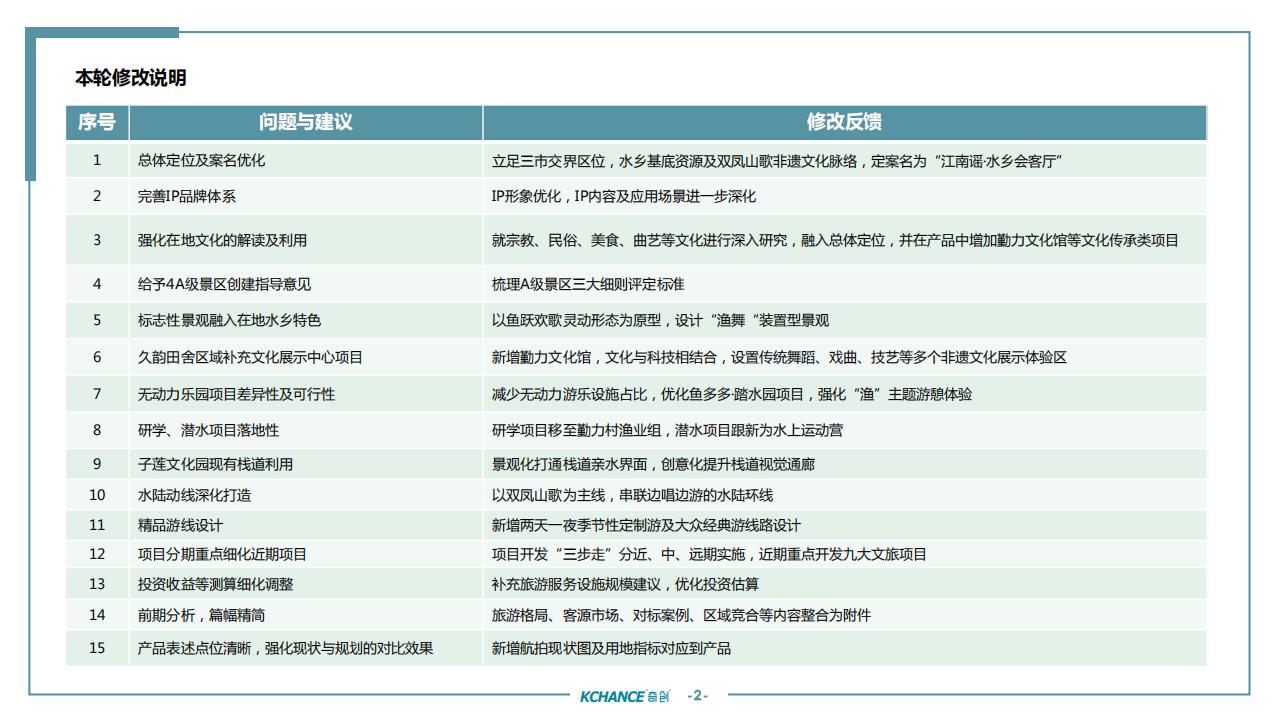Screen dimensions: 1280x720
Task: Click the row number 12 cell
Action: [97, 554]
